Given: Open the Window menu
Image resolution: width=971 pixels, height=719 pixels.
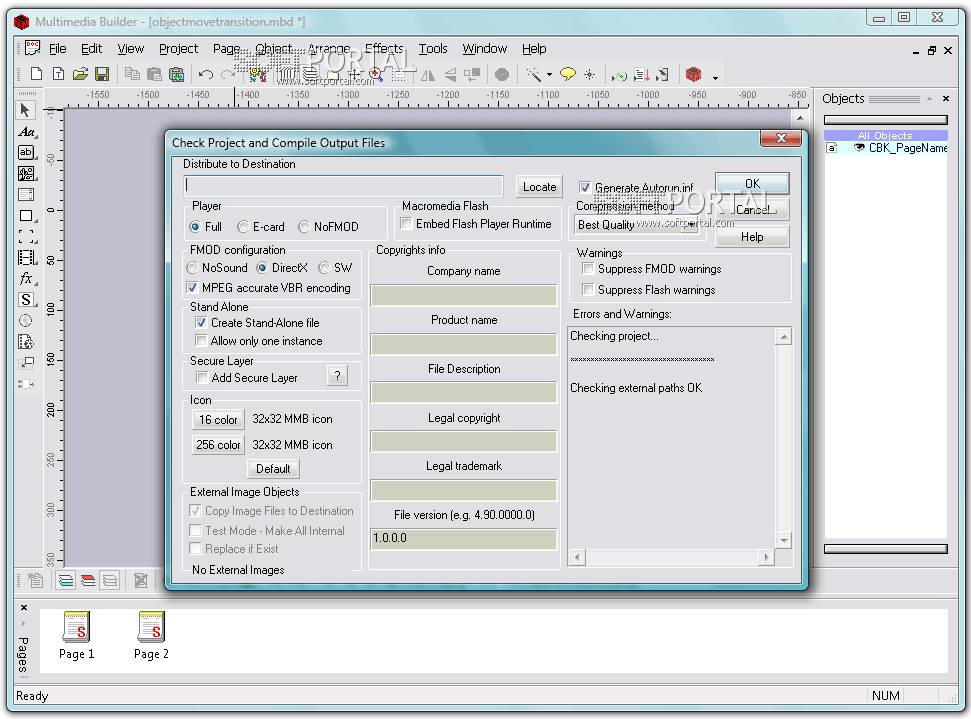Looking at the screenshot, I should point(484,48).
